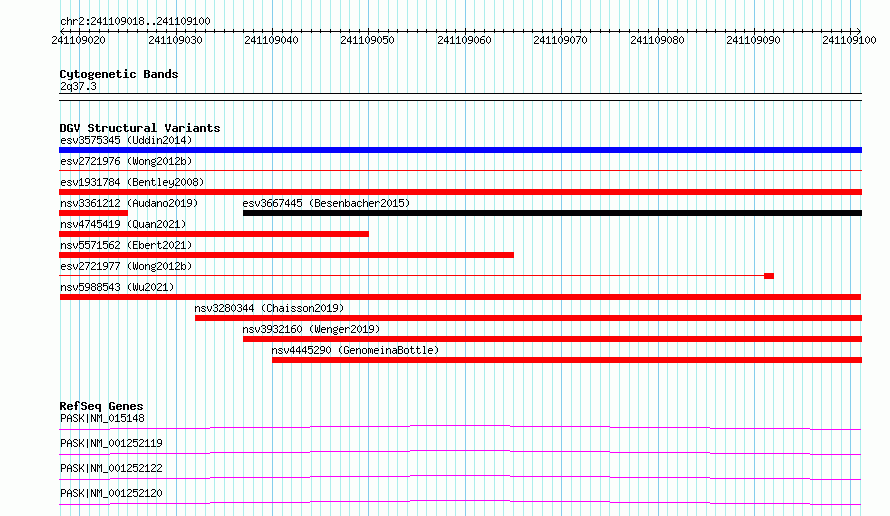Click ruler position 241109090
The image size is (890, 516).
pos(753,40)
